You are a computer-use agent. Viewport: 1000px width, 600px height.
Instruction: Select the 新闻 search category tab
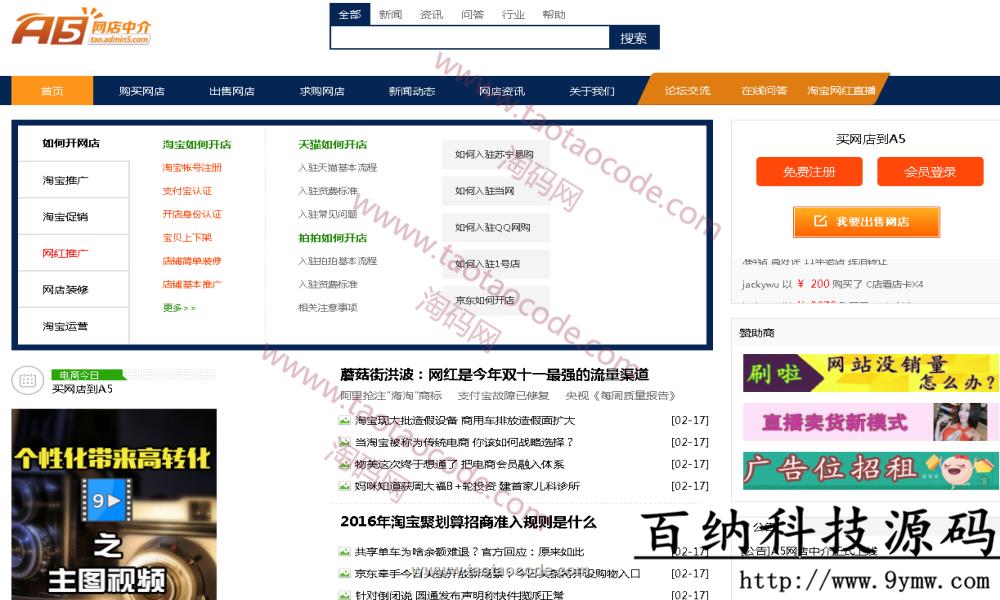click(x=390, y=15)
